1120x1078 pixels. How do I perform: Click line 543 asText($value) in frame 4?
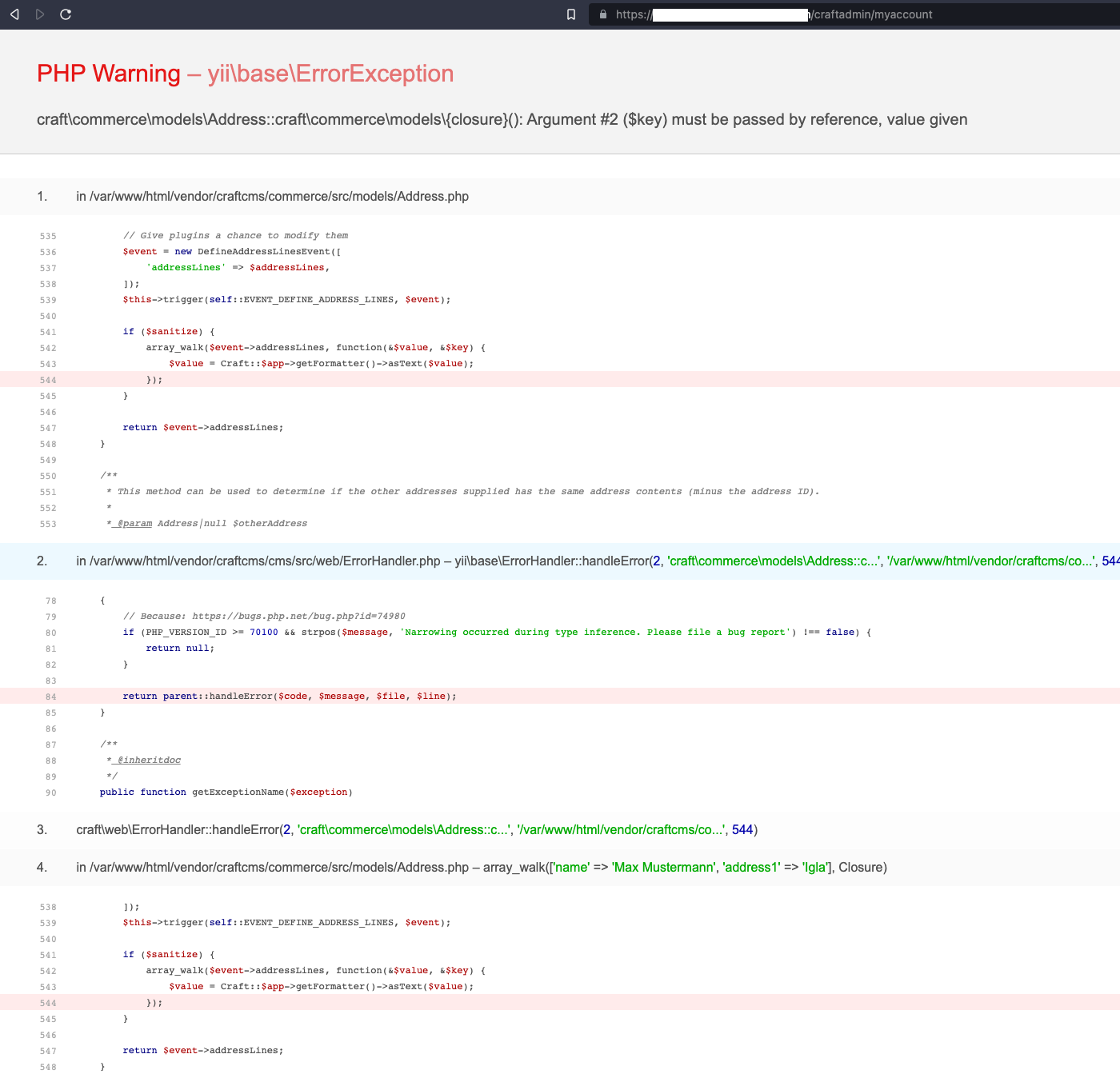(x=322, y=987)
